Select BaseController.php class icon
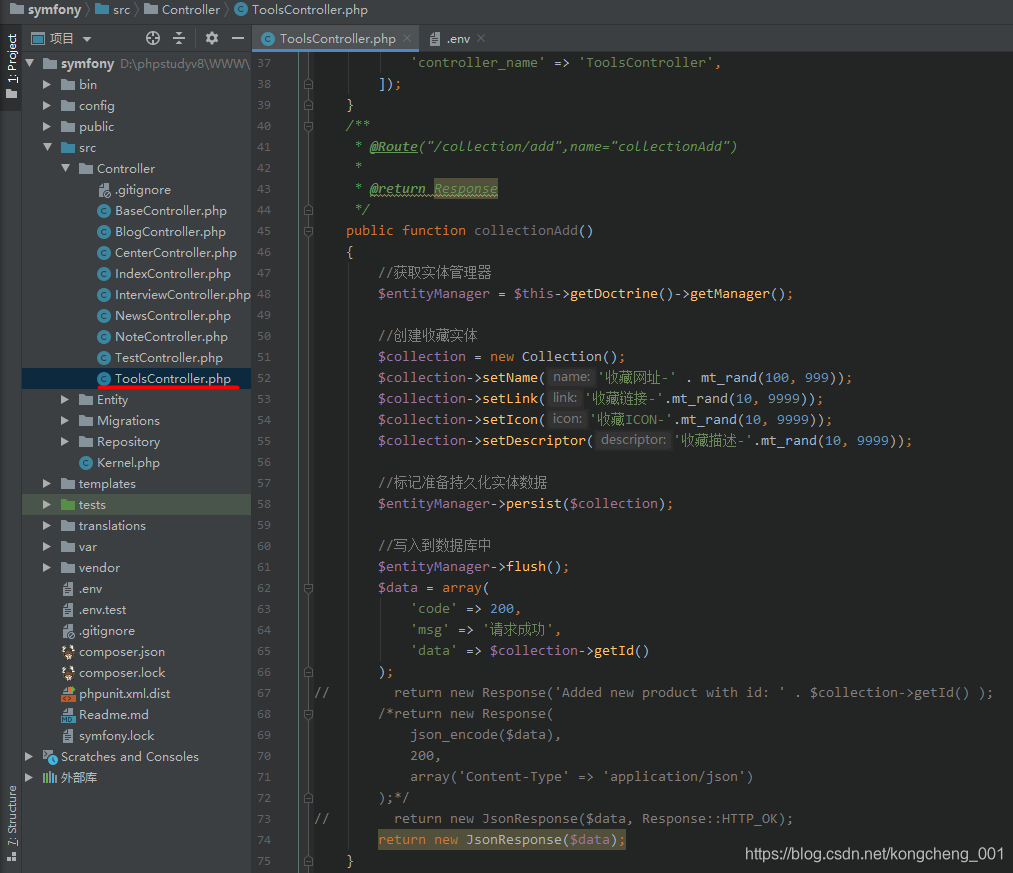The width and height of the screenshot is (1013, 873). click(x=104, y=211)
